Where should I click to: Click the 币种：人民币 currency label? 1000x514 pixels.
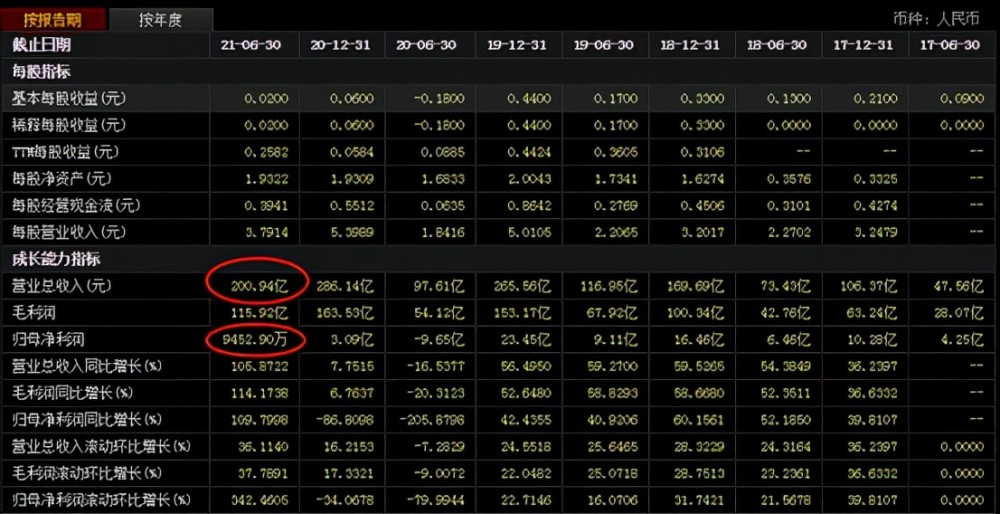[x=936, y=18]
